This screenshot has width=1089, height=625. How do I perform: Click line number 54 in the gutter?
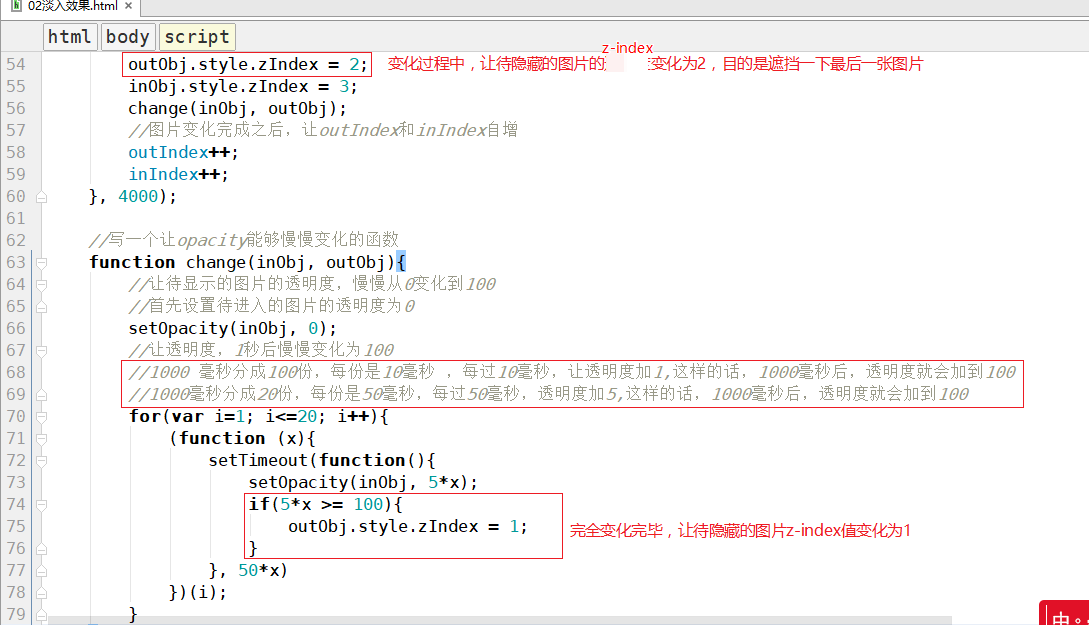tap(16, 65)
